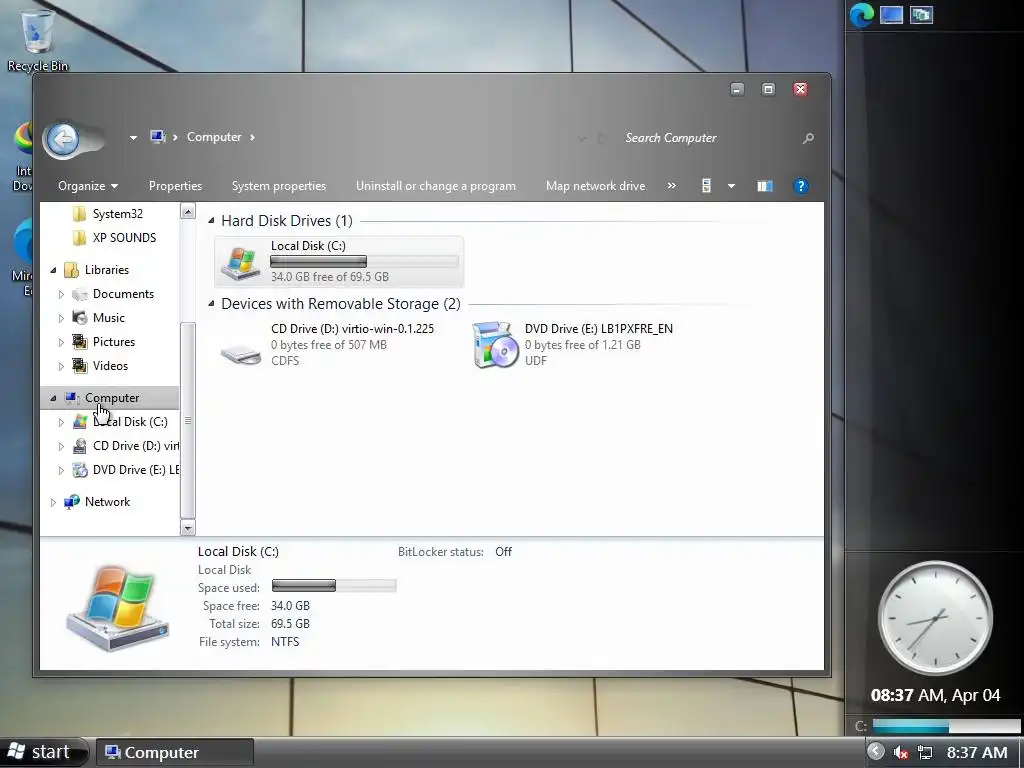Click Properties in the command bar

tap(175, 186)
